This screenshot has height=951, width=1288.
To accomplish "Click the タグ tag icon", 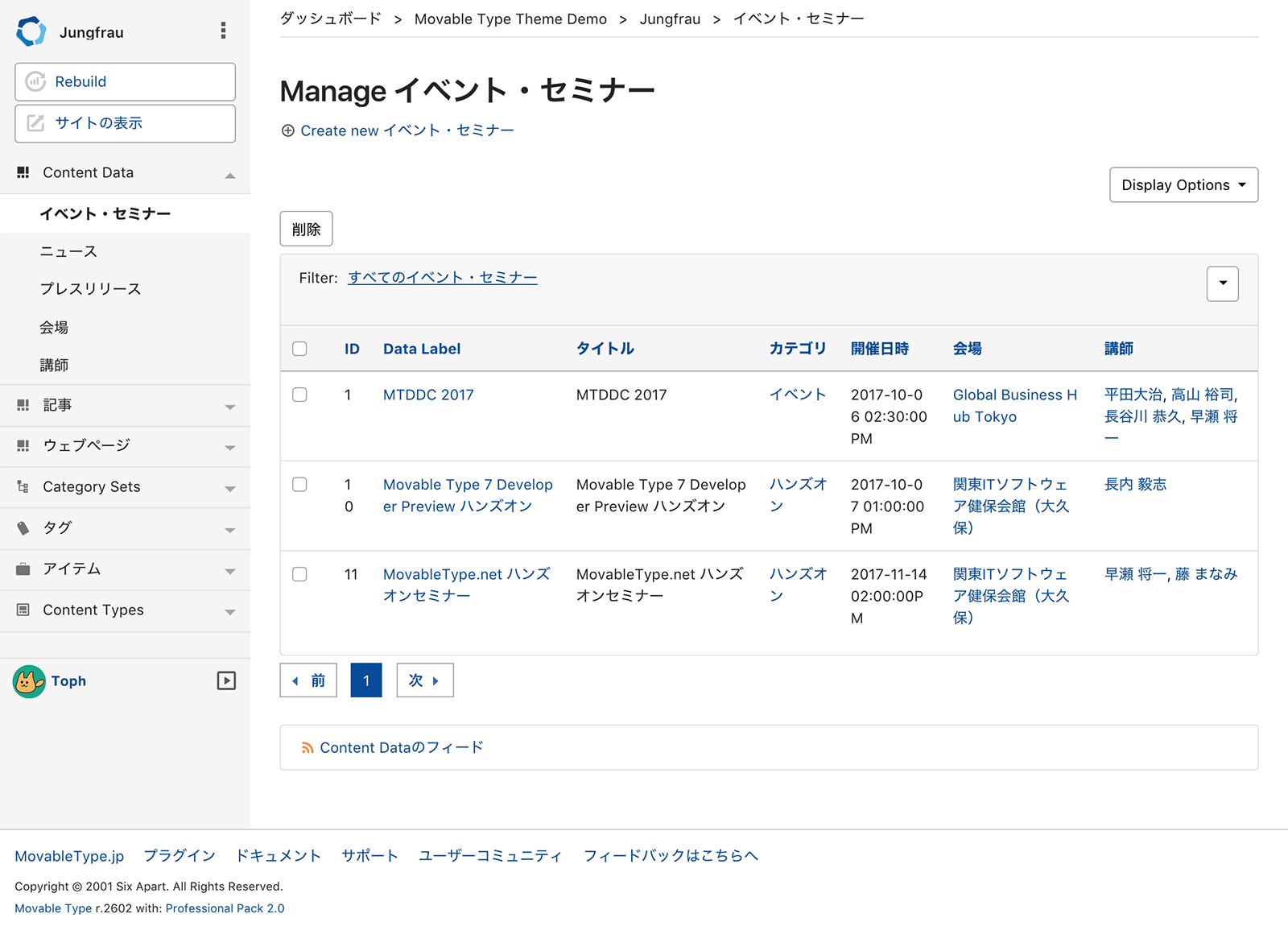I will click(23, 527).
